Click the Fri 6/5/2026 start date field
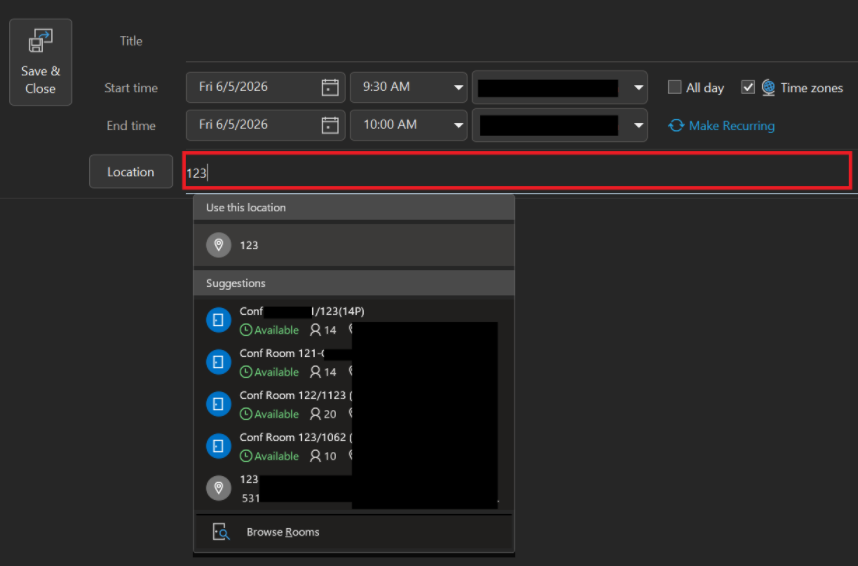Image resolution: width=858 pixels, height=566 pixels. (265, 87)
